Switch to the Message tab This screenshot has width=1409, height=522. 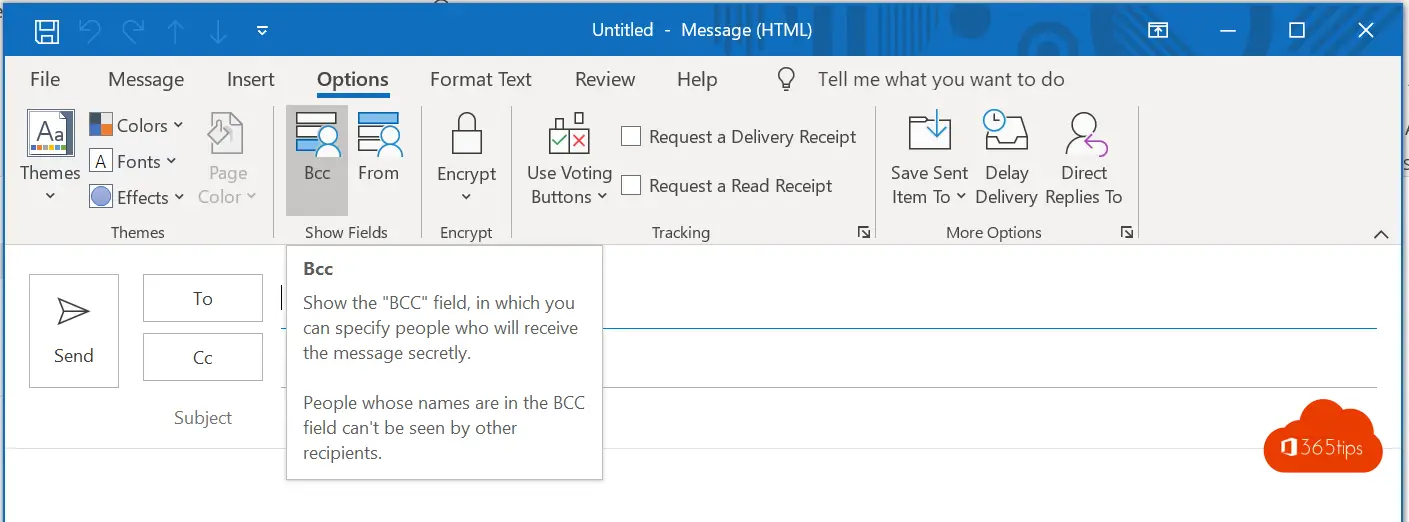coord(146,80)
